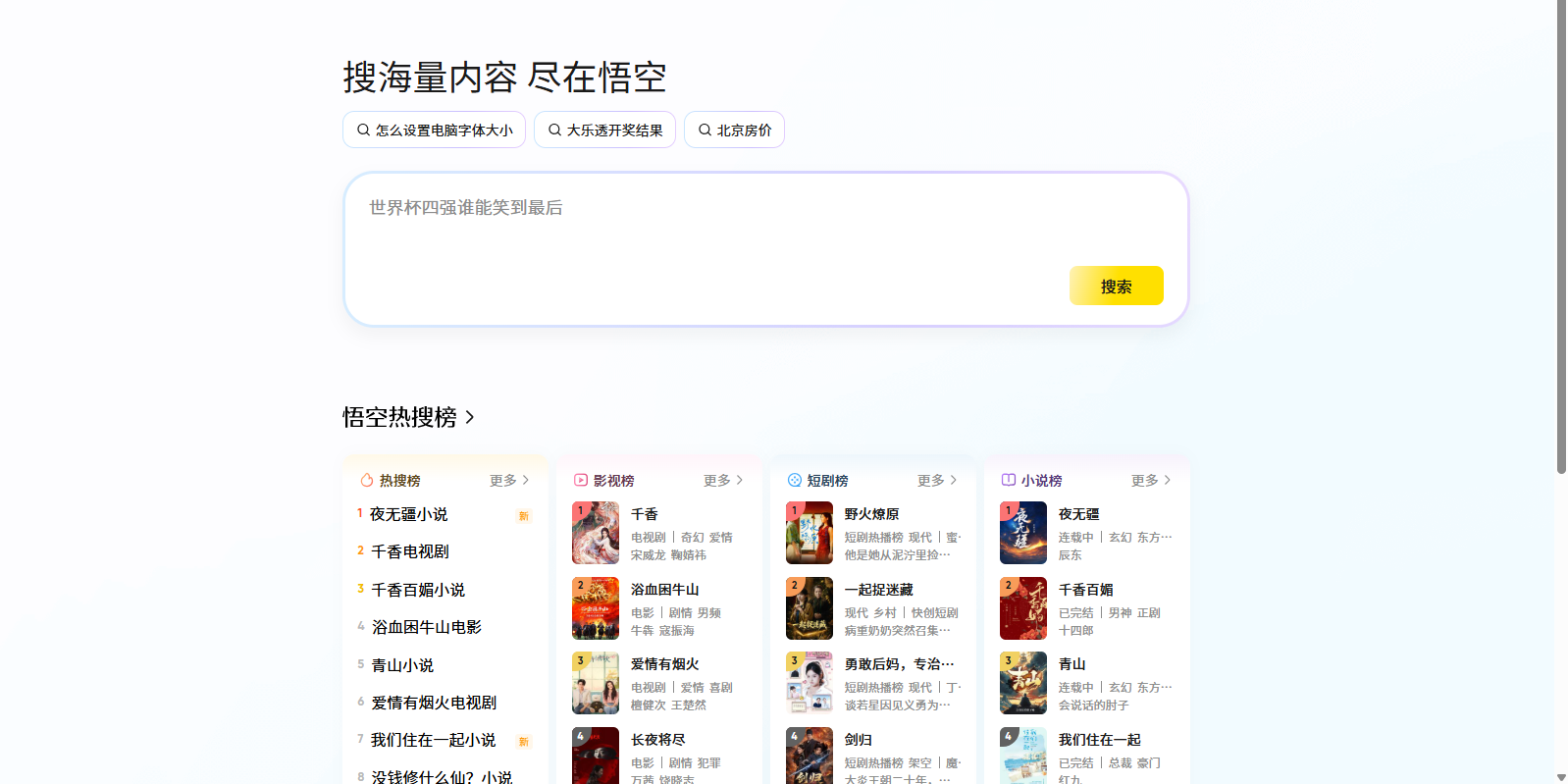Open the 爱情有烟火 title in 影视榜
The width and height of the screenshot is (1568, 784).
(664, 664)
